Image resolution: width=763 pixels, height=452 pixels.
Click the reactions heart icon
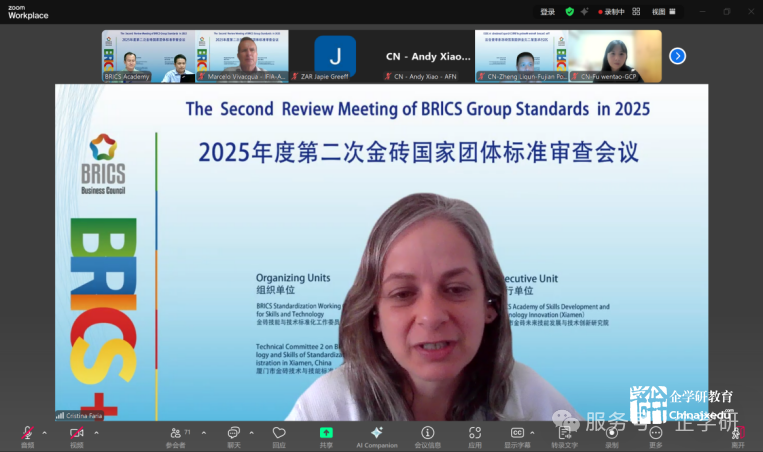pos(278,433)
